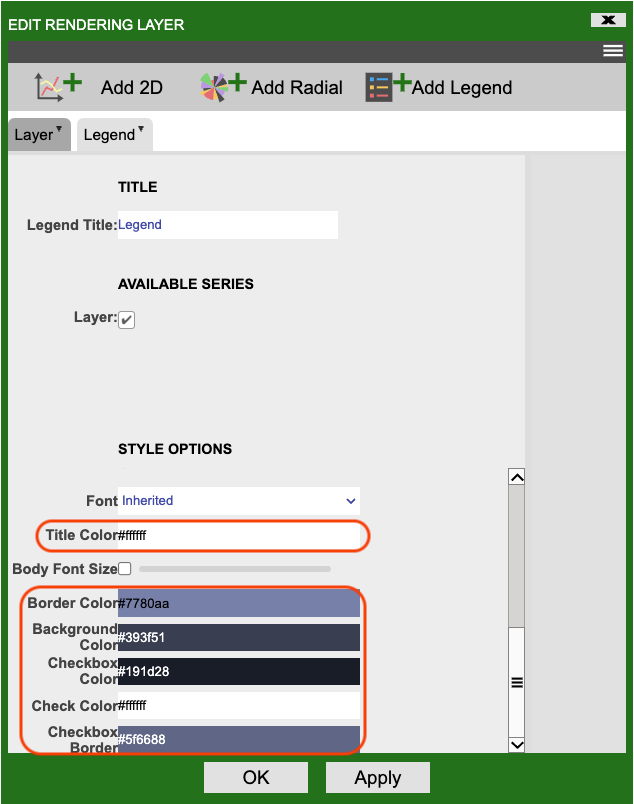Switch to the Layer tab
This screenshot has height=804, width=634.
tap(33, 135)
